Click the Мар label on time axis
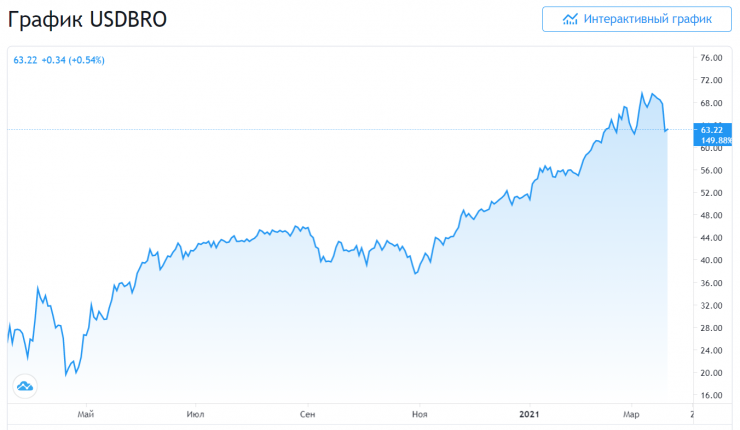Image resolution: width=740 pixels, height=430 pixels. [631, 413]
